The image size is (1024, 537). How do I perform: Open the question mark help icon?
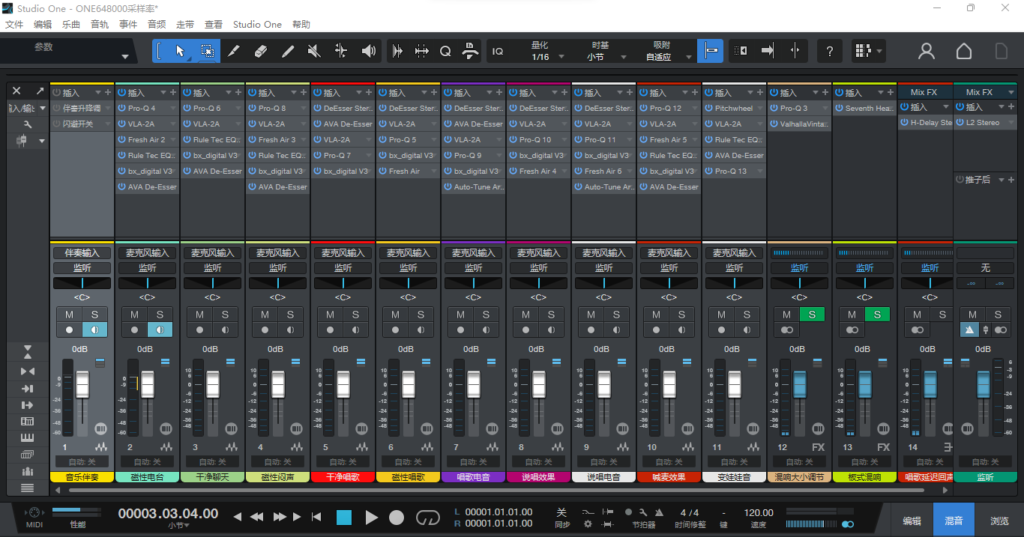click(x=829, y=51)
